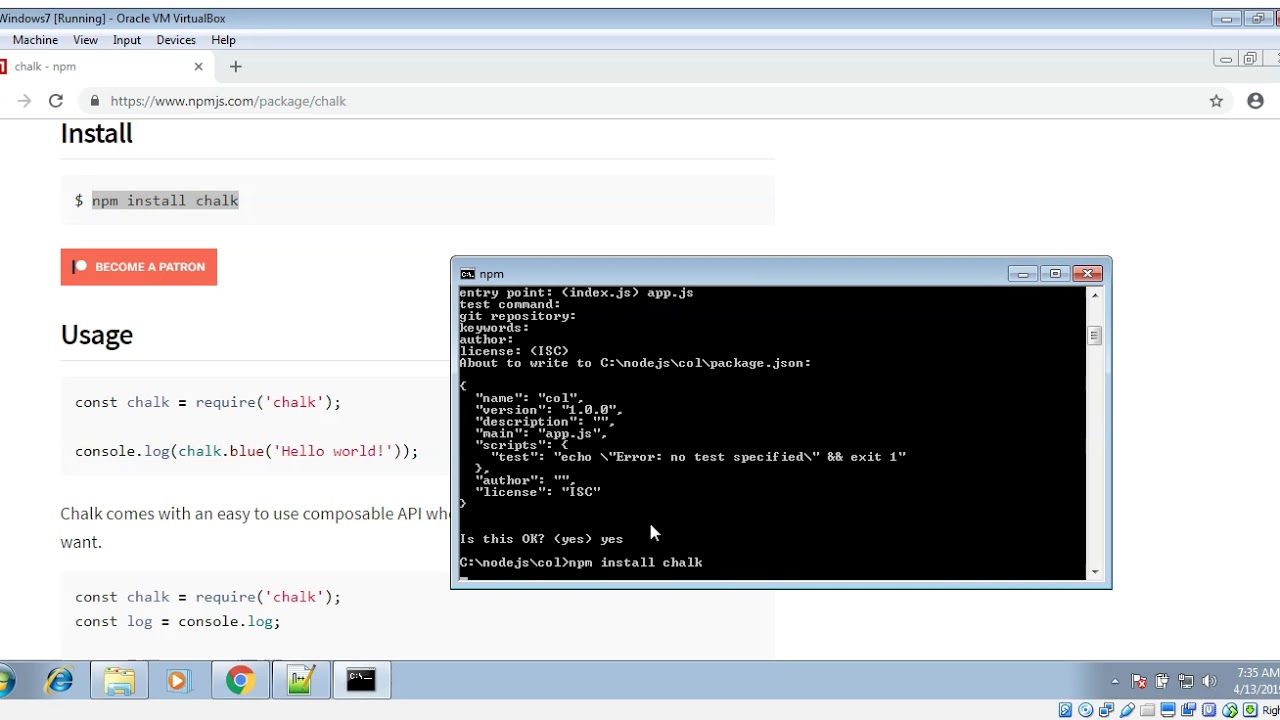The image size is (1280, 720).
Task: Open the View menu
Action: pos(85,40)
